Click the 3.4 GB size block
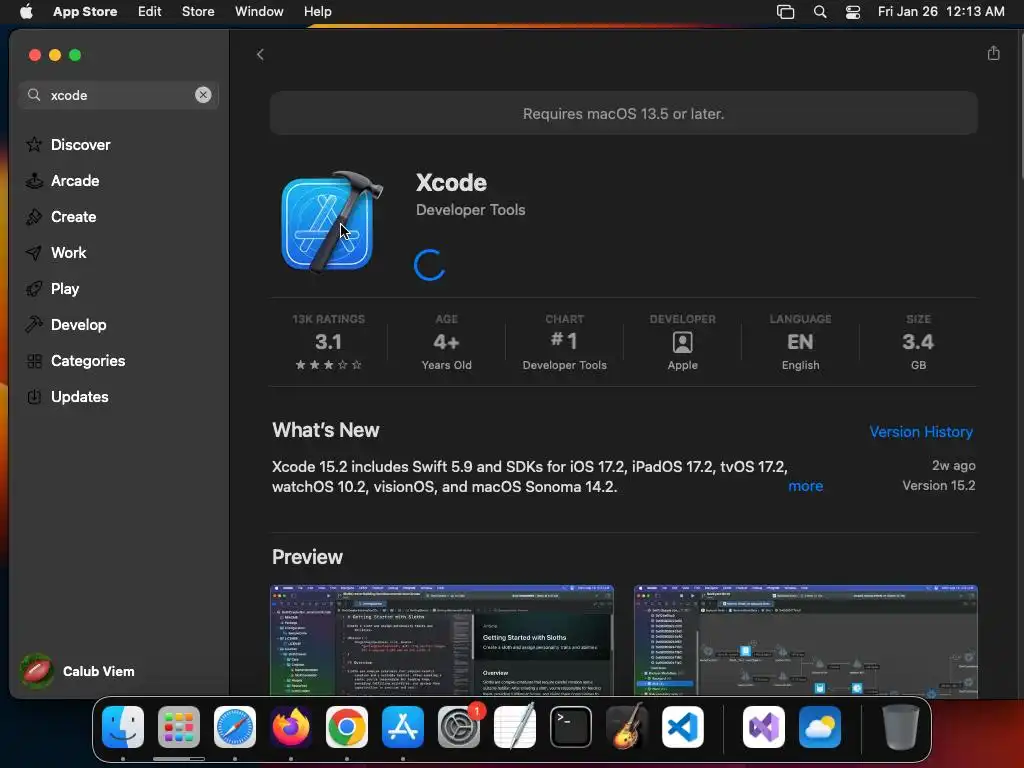Image resolution: width=1024 pixels, height=768 pixels. (918, 342)
